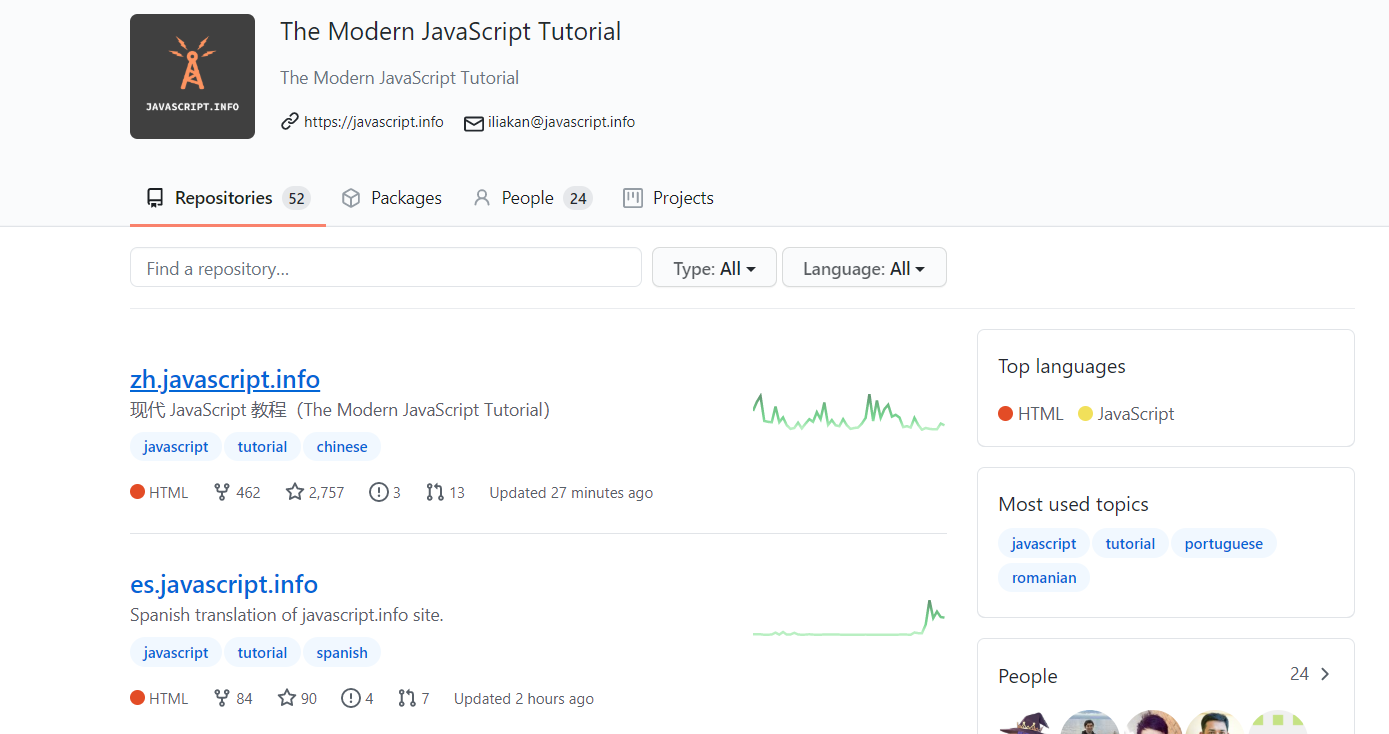Select the portuguese topic tag

[1223, 544]
